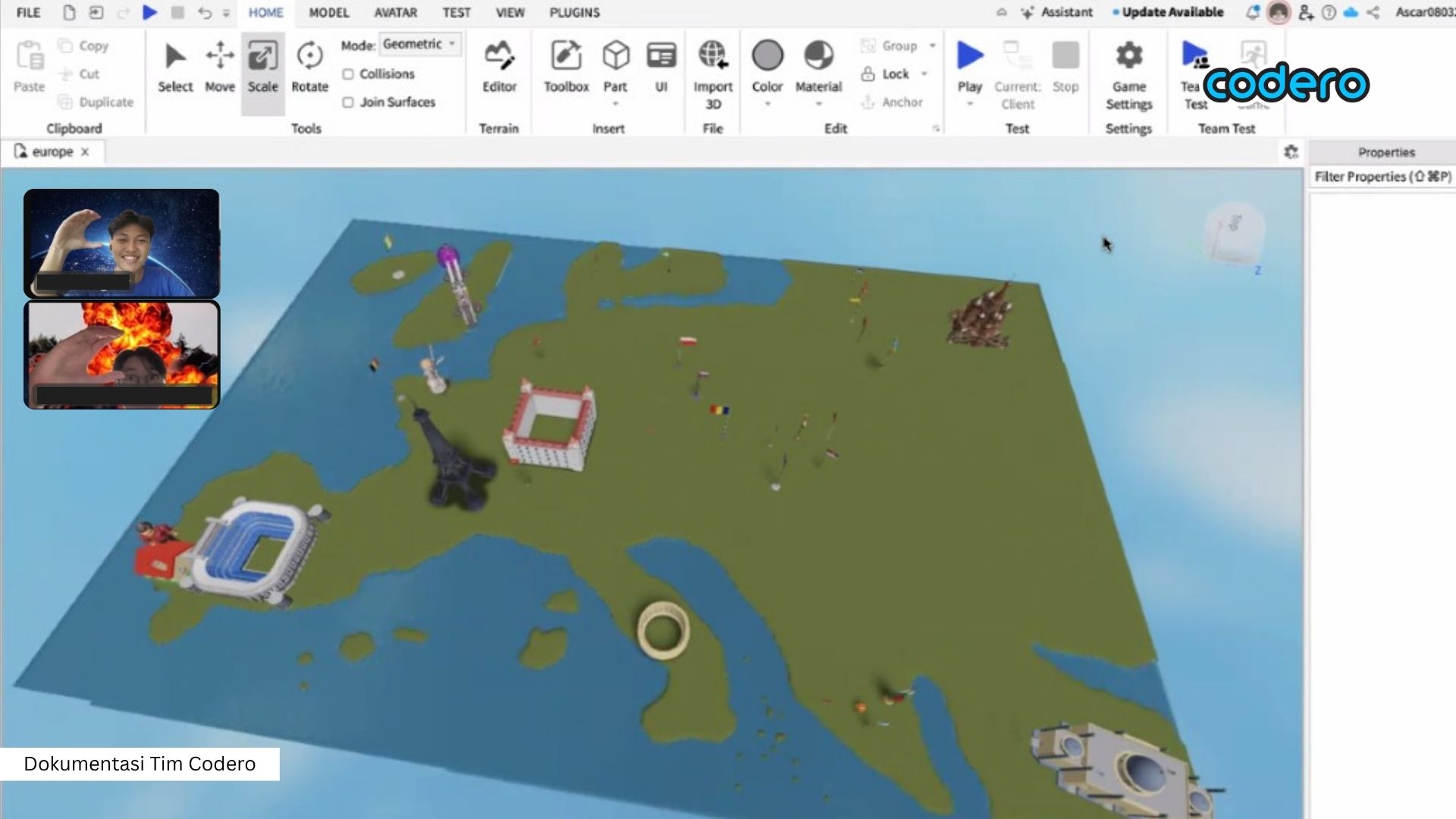Click the cloud save icon
The height and width of the screenshot is (819, 1456).
[x=1351, y=13]
